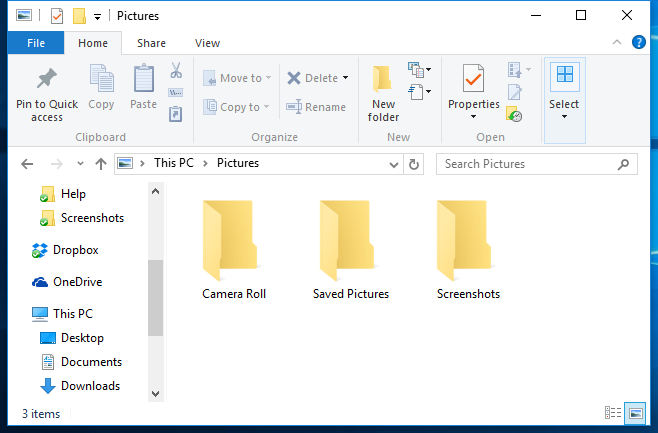Click the navigation pane scrollbar down arrow
The width and height of the screenshot is (658, 433).
(155, 394)
